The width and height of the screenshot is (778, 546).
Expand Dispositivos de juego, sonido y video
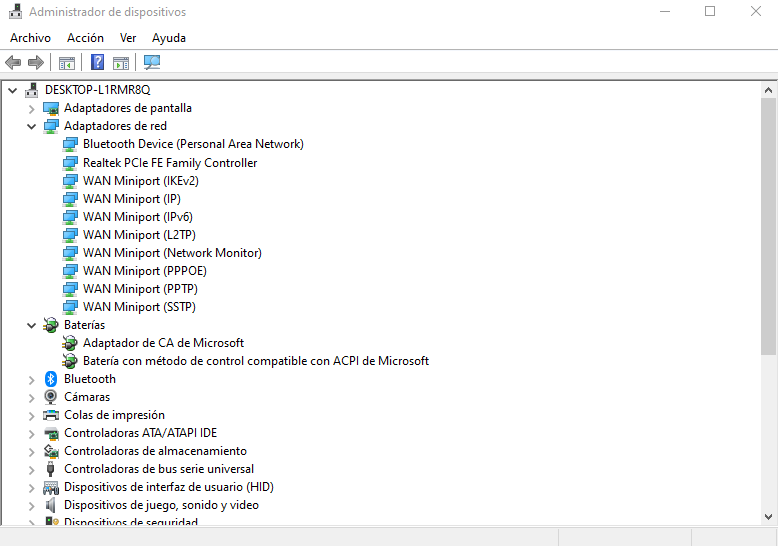coord(32,506)
